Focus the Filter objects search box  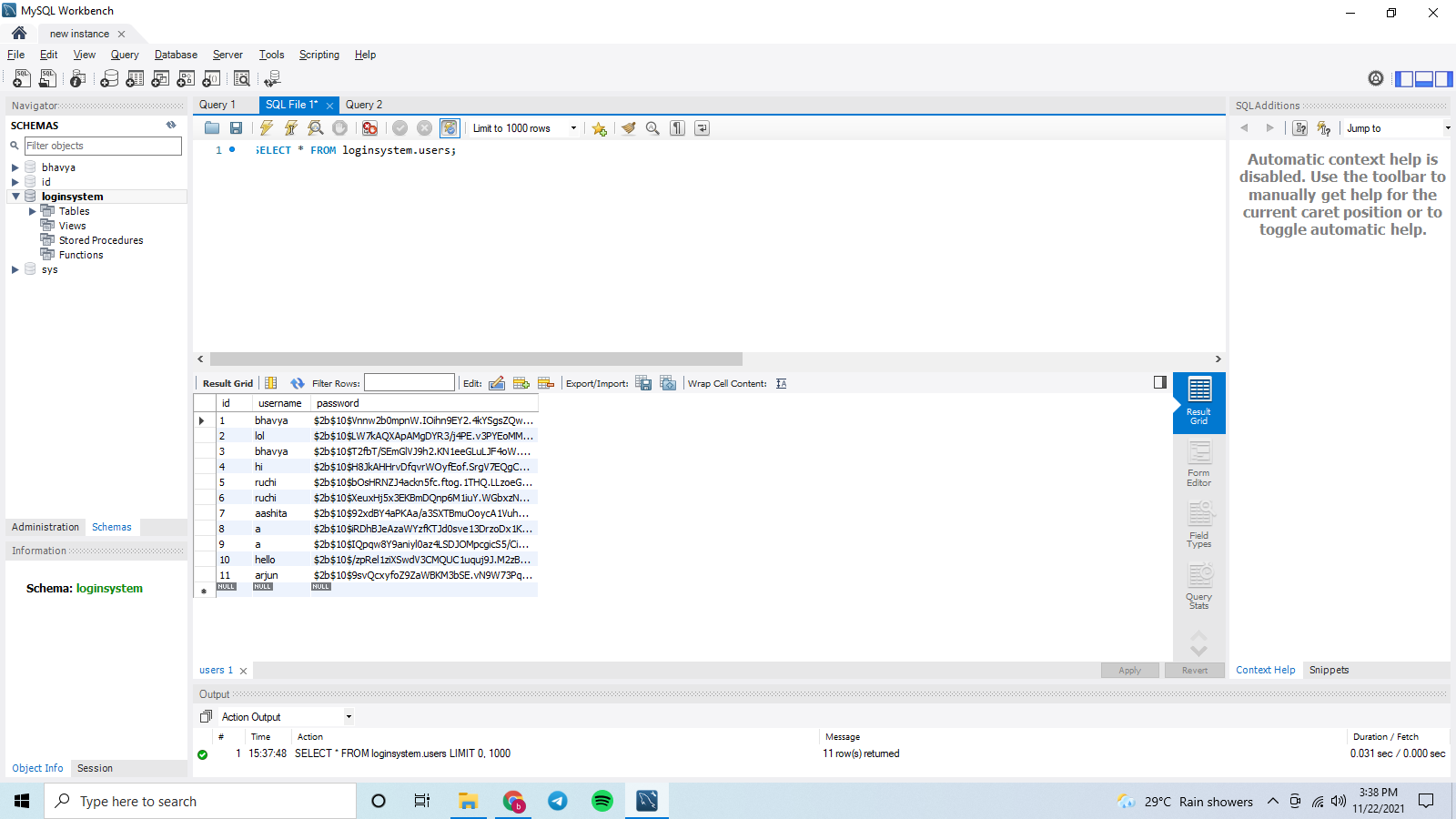[x=103, y=146]
